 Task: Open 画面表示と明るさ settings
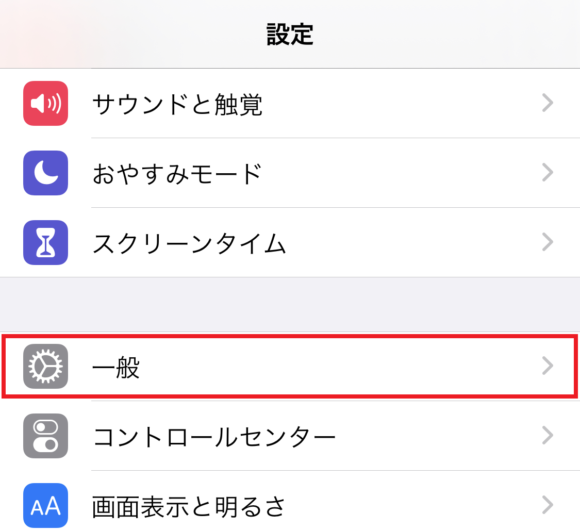[290, 505]
